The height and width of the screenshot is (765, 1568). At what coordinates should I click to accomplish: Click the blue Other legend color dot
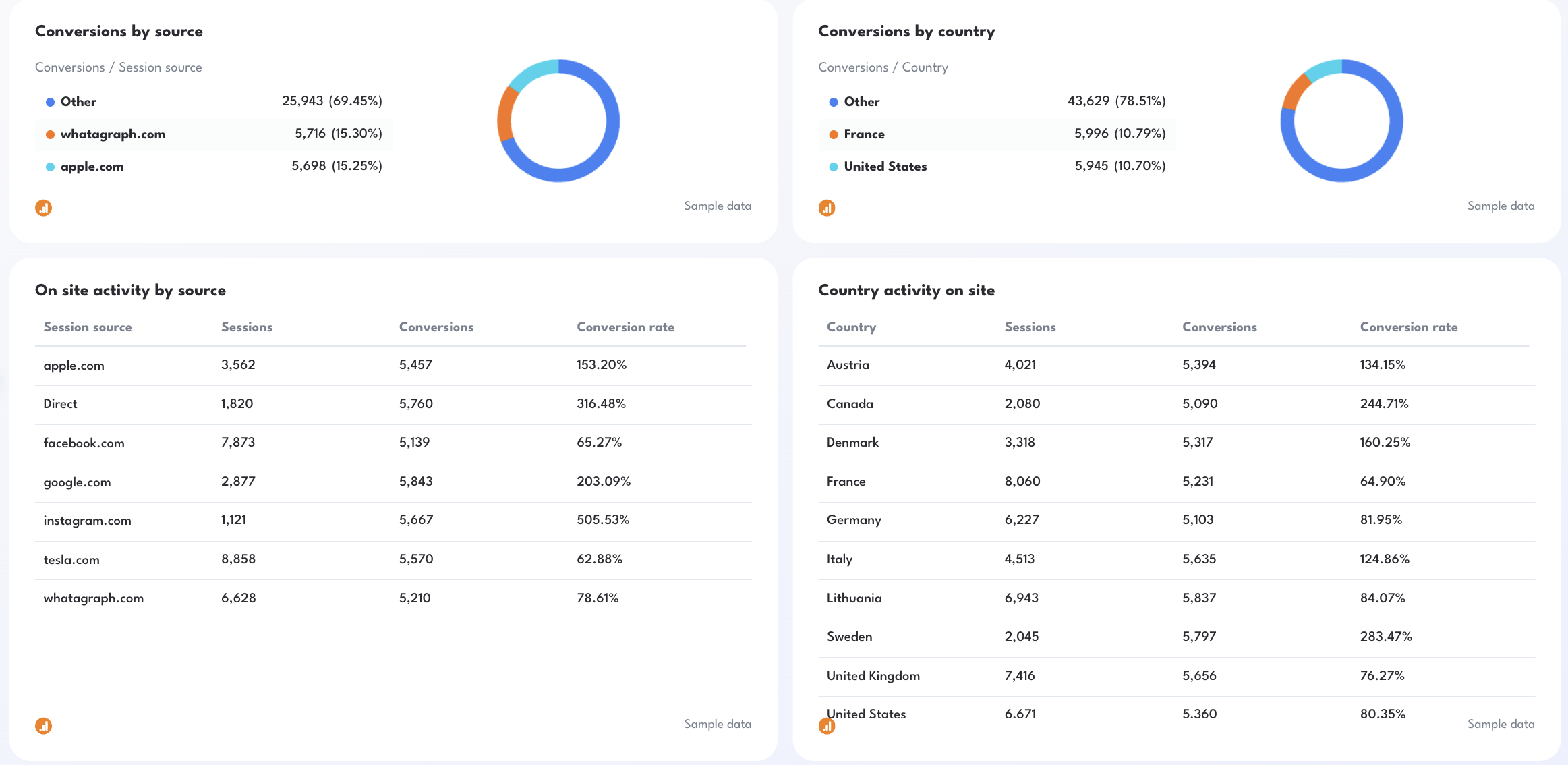point(49,101)
